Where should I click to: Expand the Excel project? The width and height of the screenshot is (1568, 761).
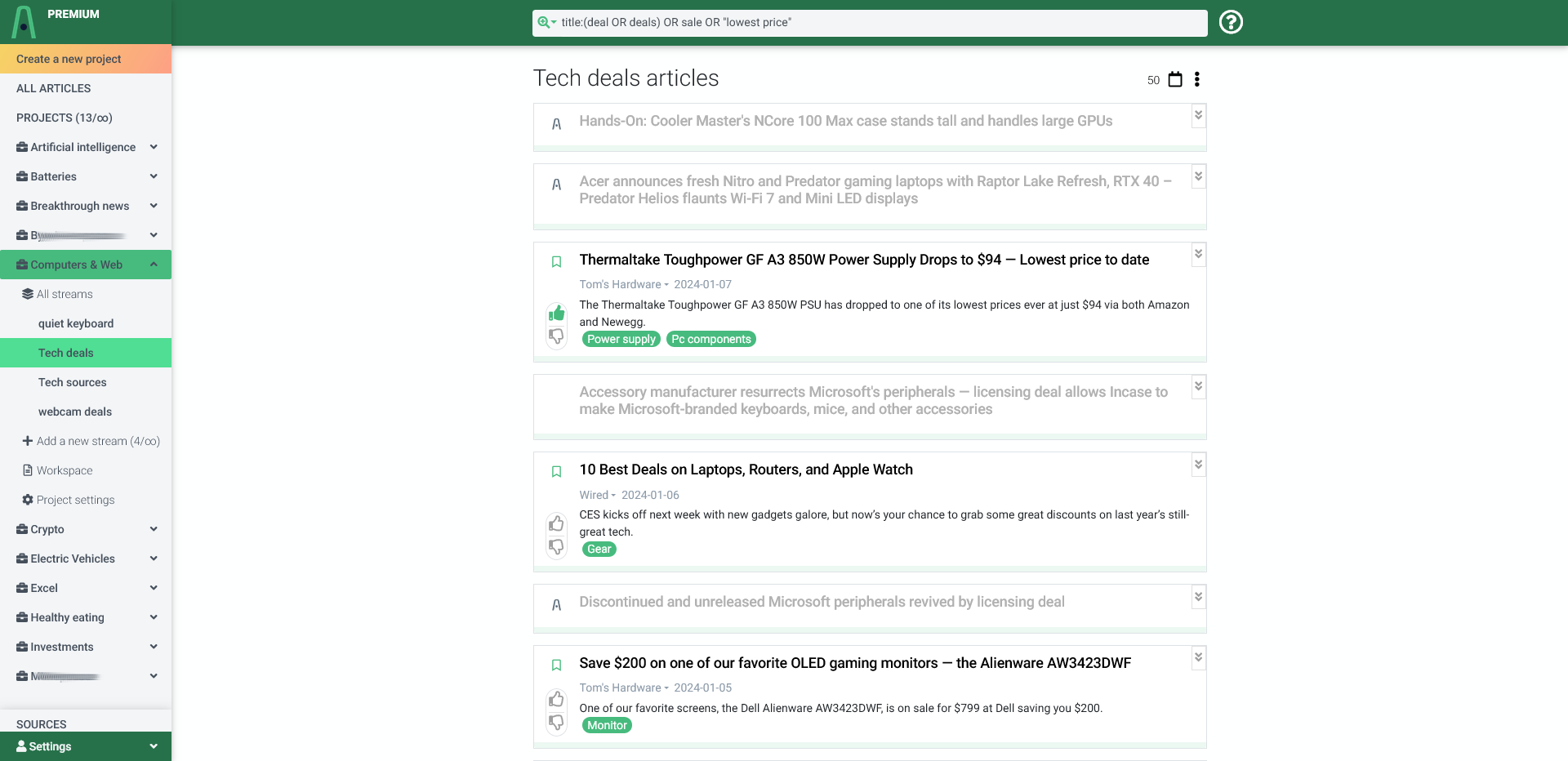pyautogui.click(x=154, y=588)
